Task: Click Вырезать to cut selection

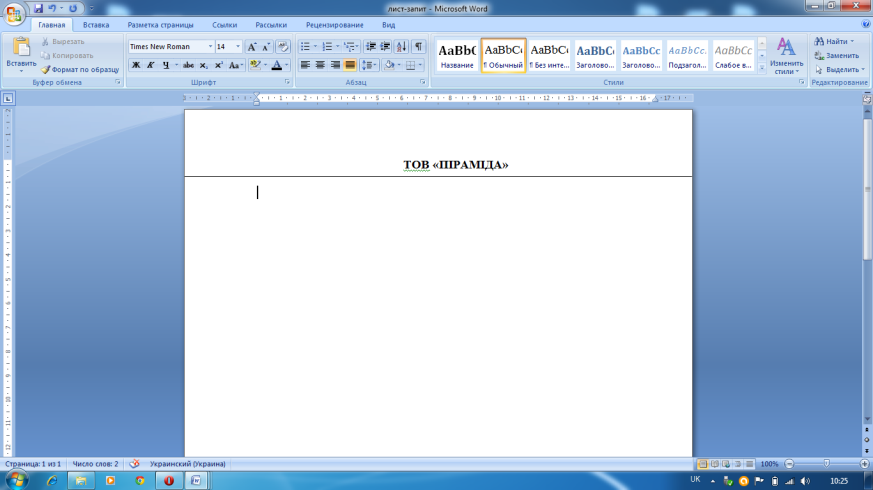Action: [x=63, y=42]
